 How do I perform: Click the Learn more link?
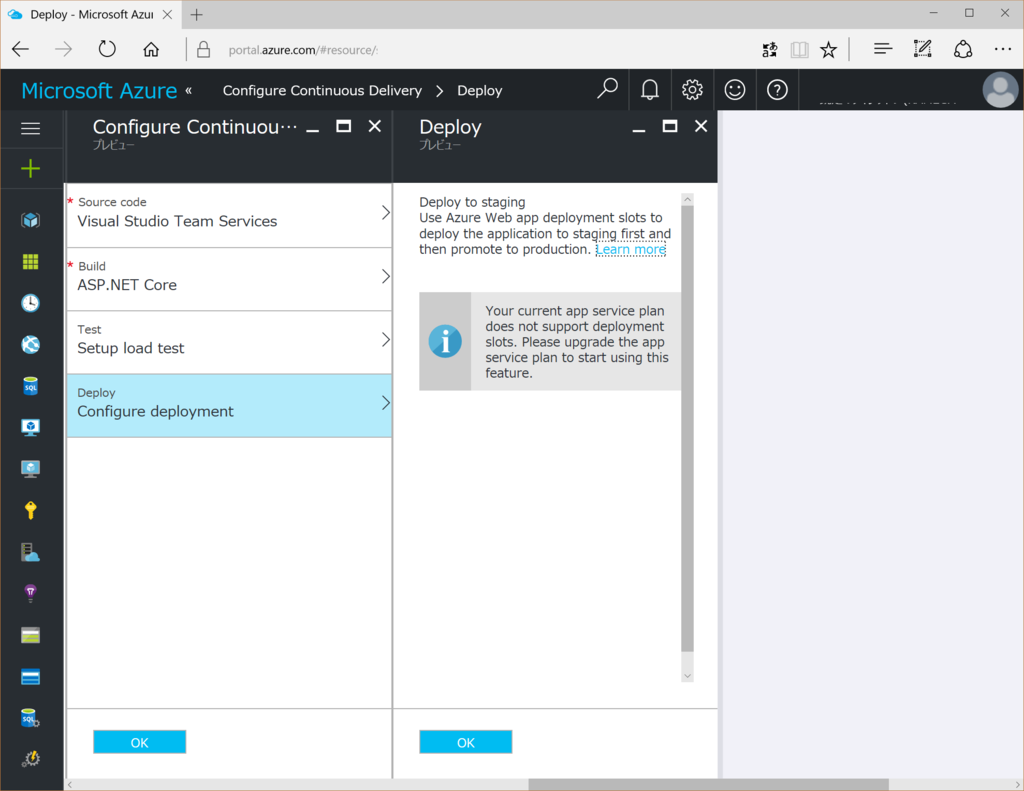tap(631, 250)
